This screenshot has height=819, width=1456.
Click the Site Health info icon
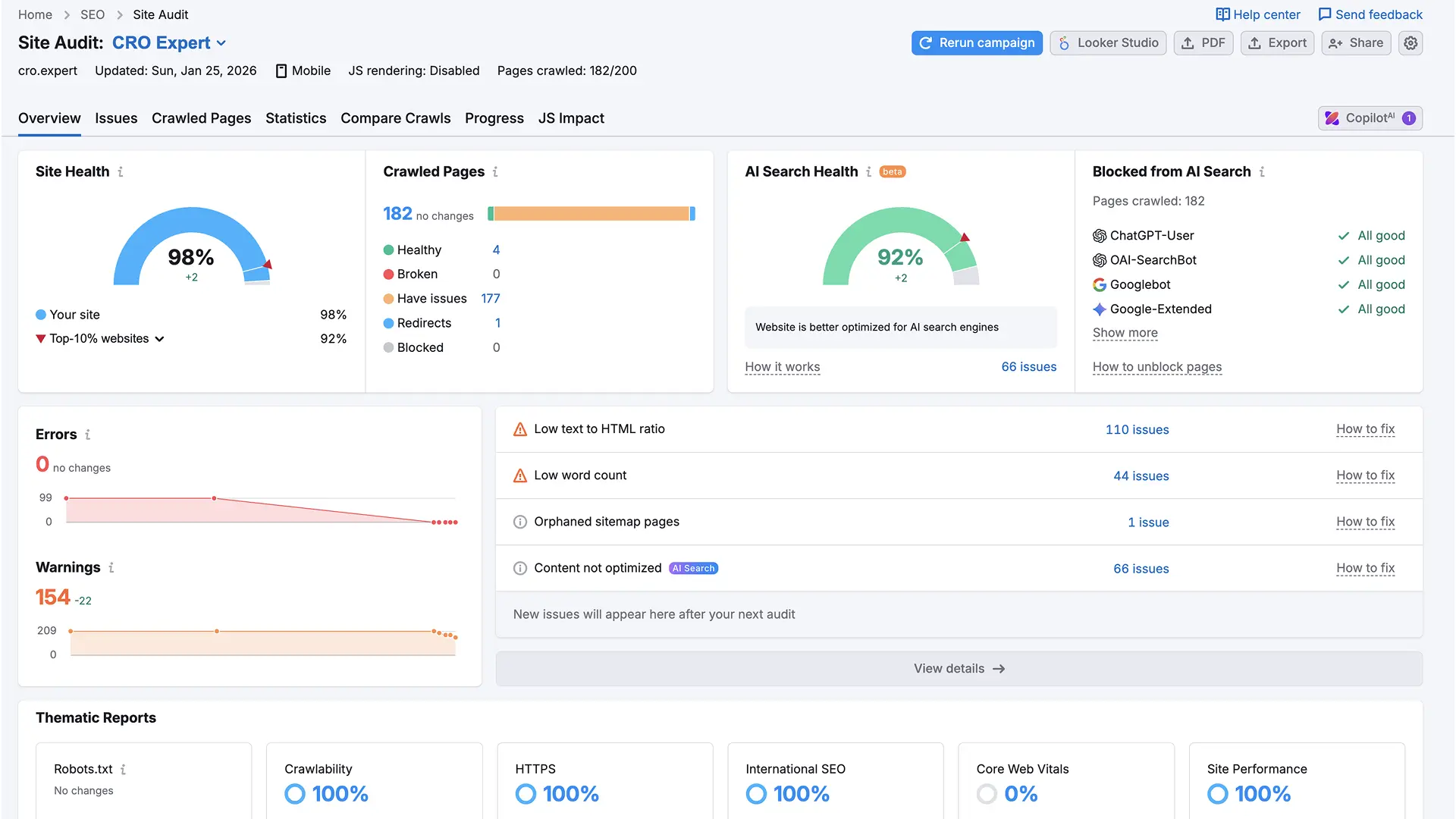(121, 172)
